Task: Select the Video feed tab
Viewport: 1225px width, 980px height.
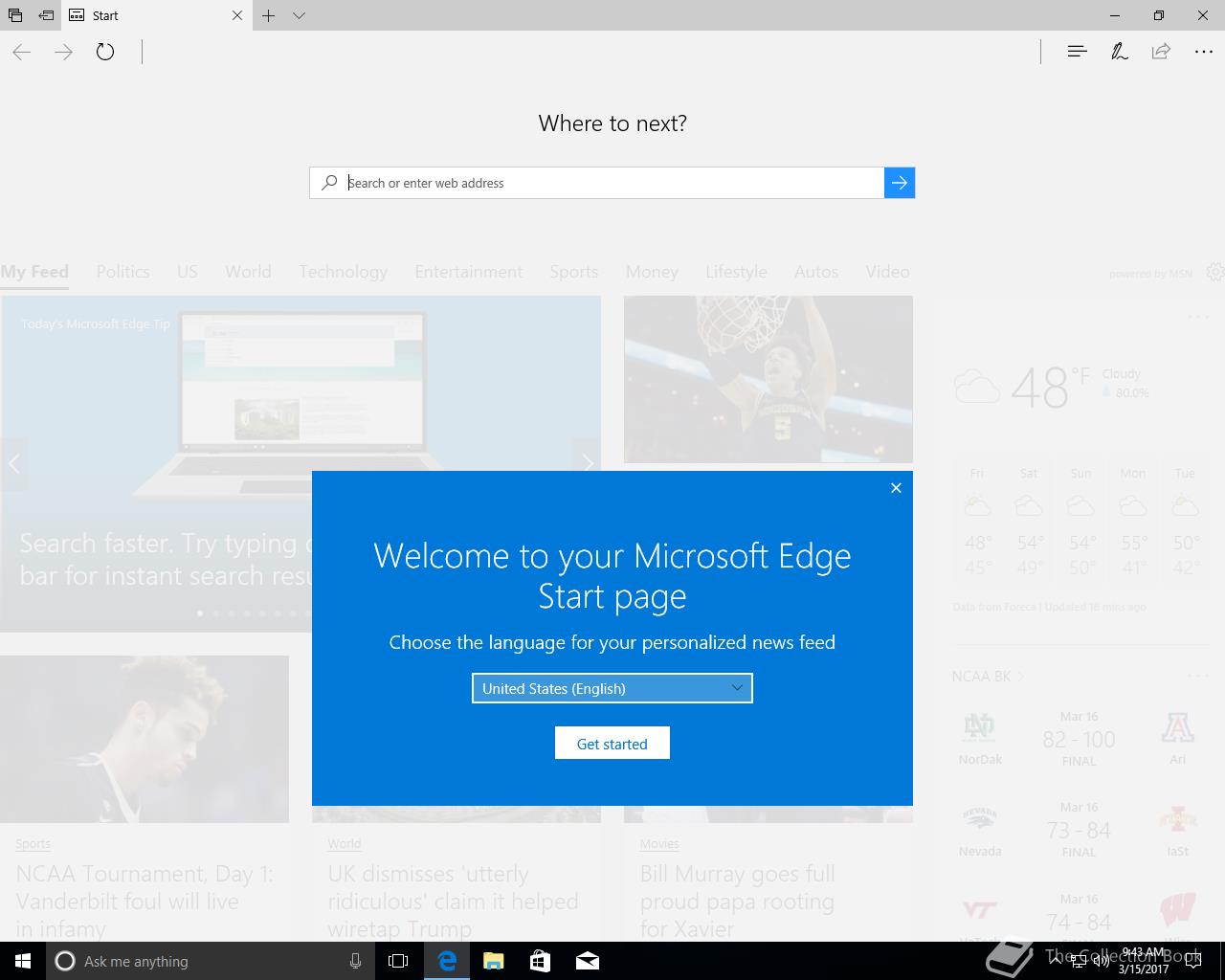Action: (887, 272)
